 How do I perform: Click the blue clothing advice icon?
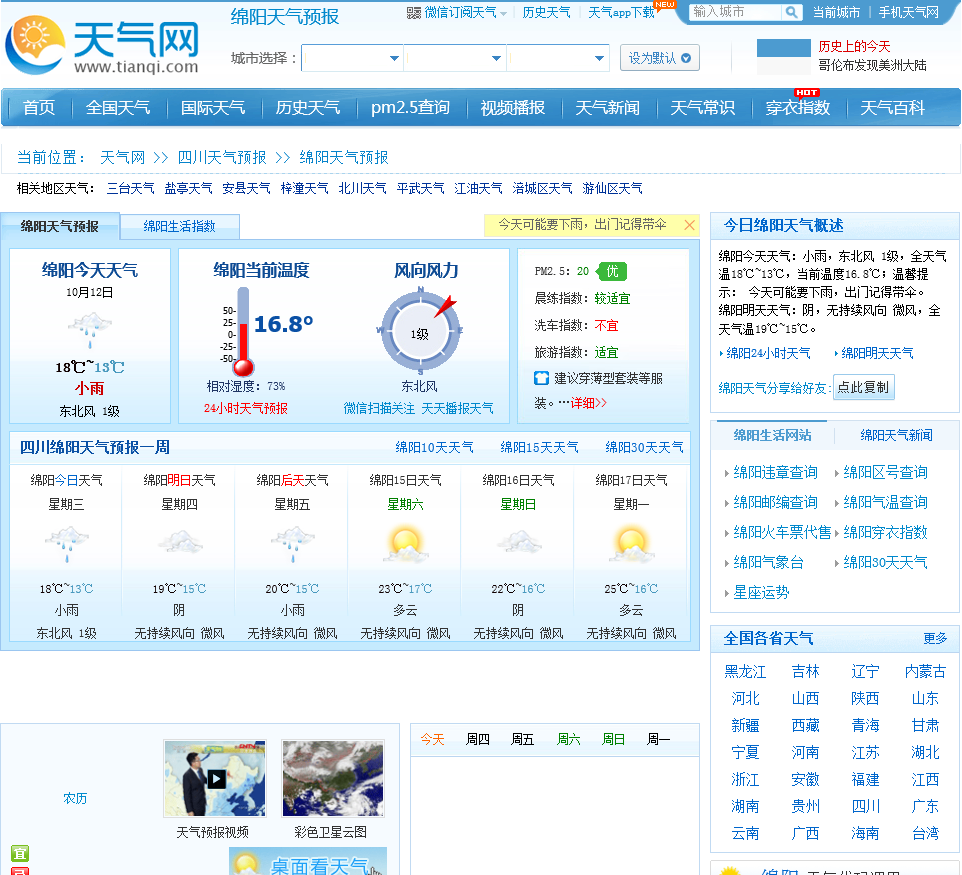(539, 375)
